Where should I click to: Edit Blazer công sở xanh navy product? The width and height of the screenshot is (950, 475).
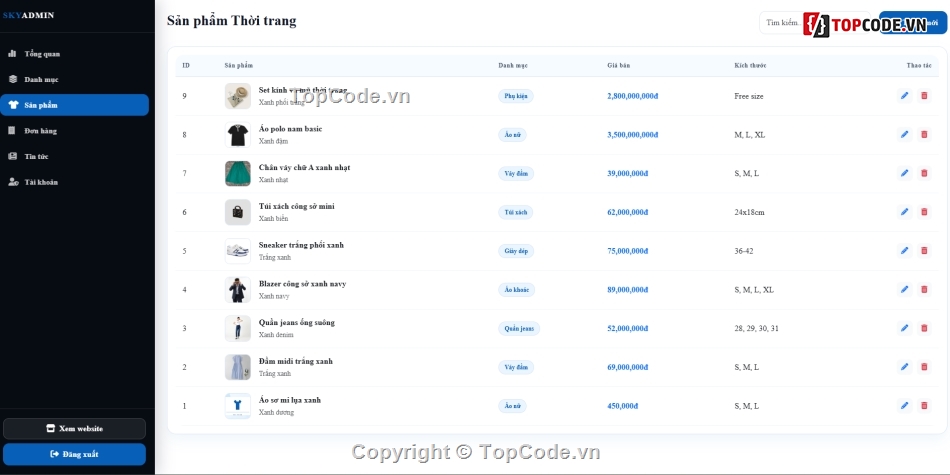[x=904, y=290]
